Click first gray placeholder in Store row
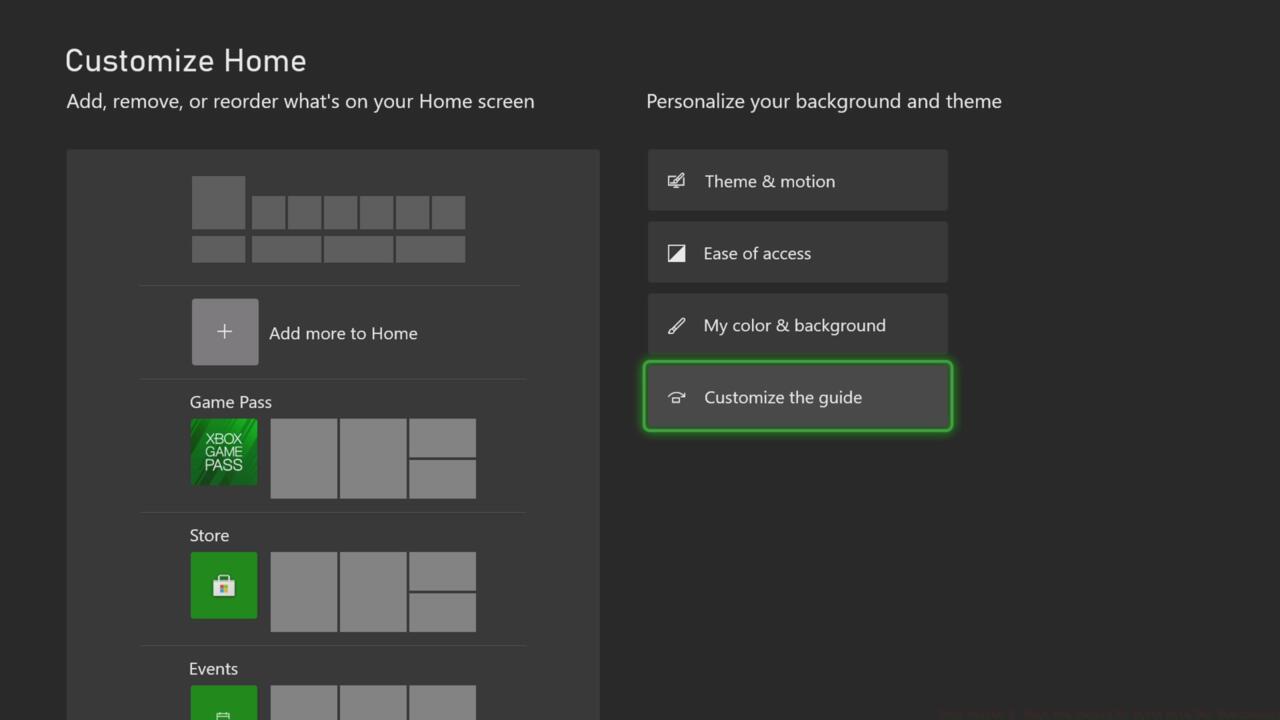 pyautogui.click(x=304, y=591)
